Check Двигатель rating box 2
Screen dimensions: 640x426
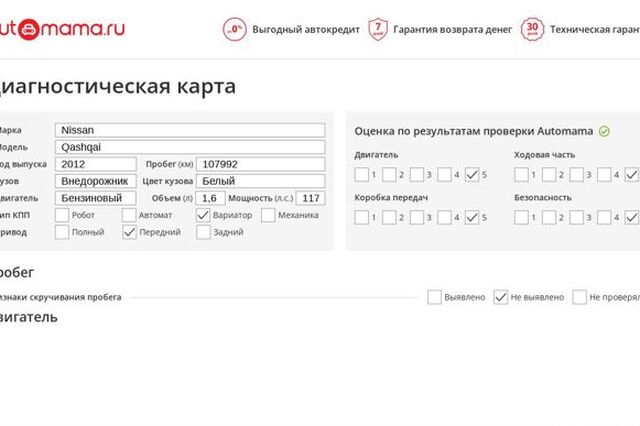[389, 175]
